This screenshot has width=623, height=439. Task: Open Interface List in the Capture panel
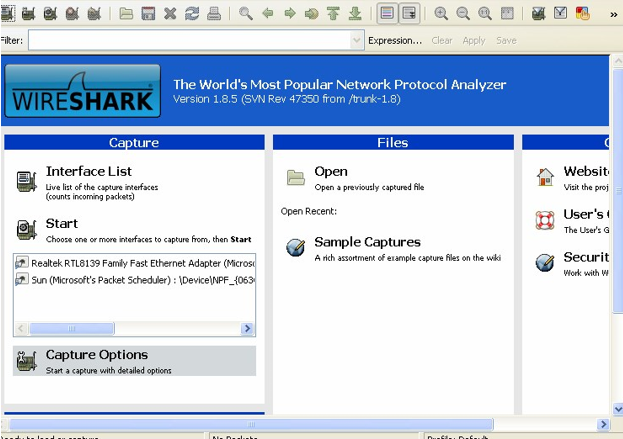click(89, 171)
